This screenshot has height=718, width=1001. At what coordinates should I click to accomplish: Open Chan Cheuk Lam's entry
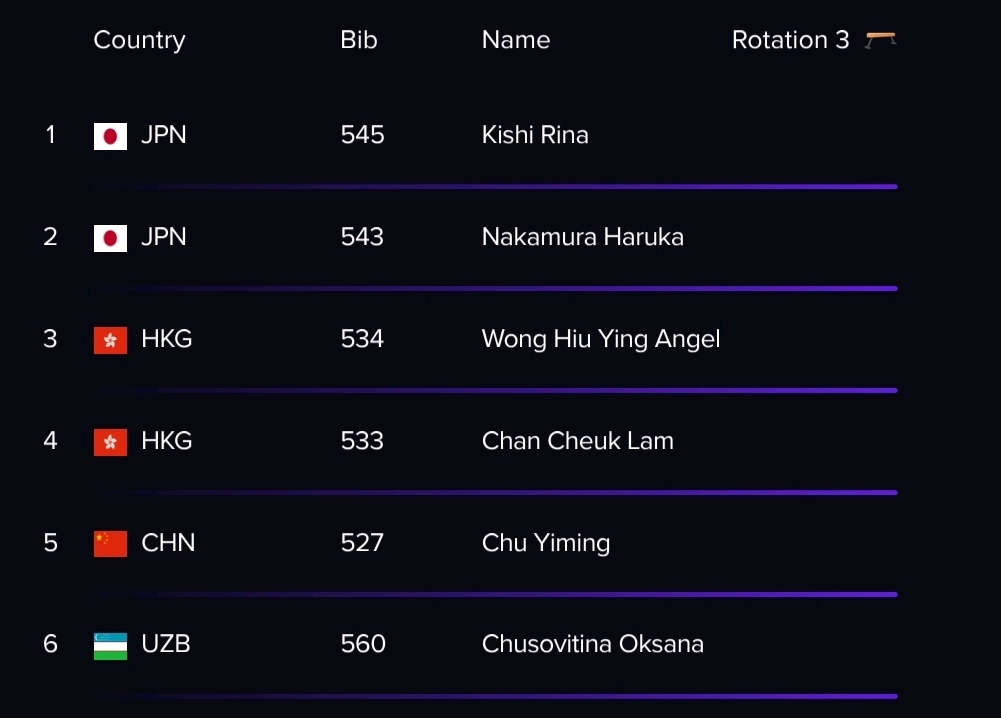(578, 440)
